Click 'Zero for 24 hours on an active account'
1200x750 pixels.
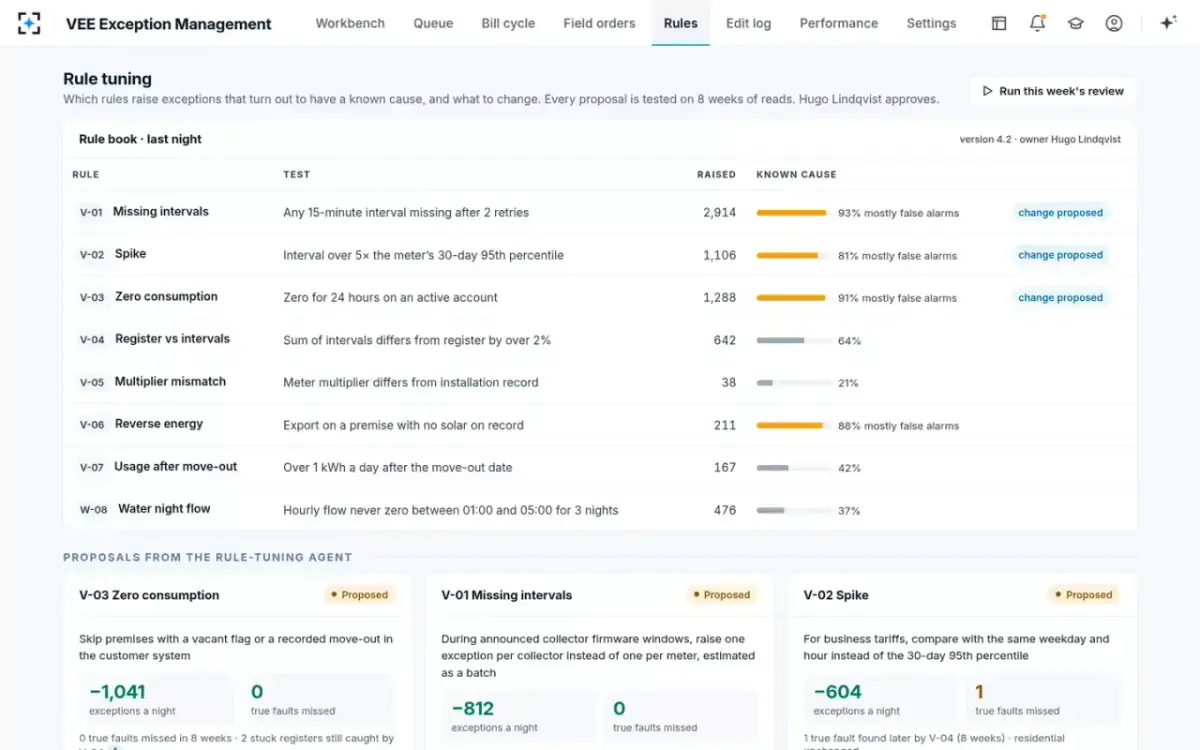click(390, 297)
